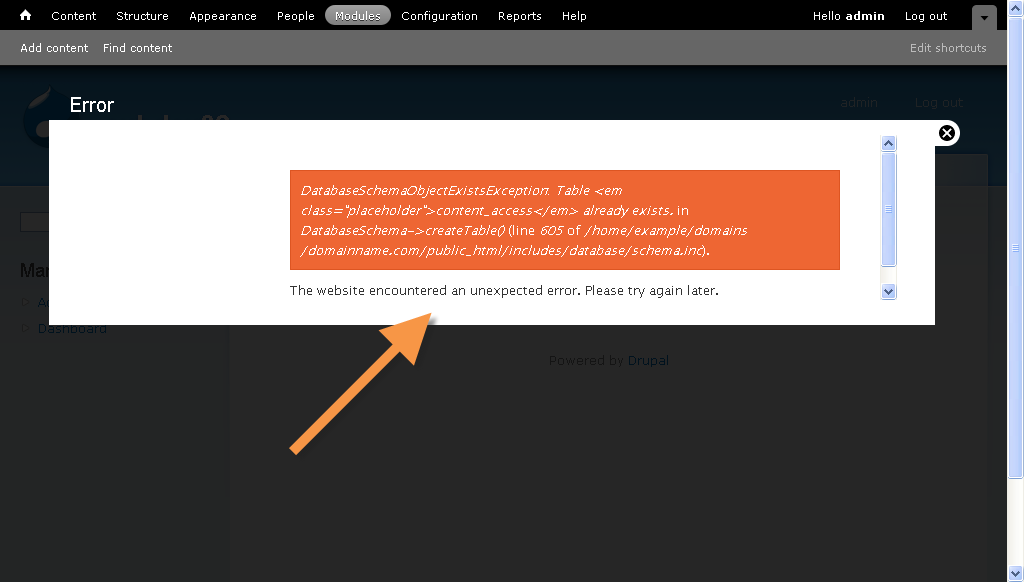Click the browser page scrollbar up arrow
The height and width of the screenshot is (582, 1024).
pyautogui.click(x=1016, y=8)
